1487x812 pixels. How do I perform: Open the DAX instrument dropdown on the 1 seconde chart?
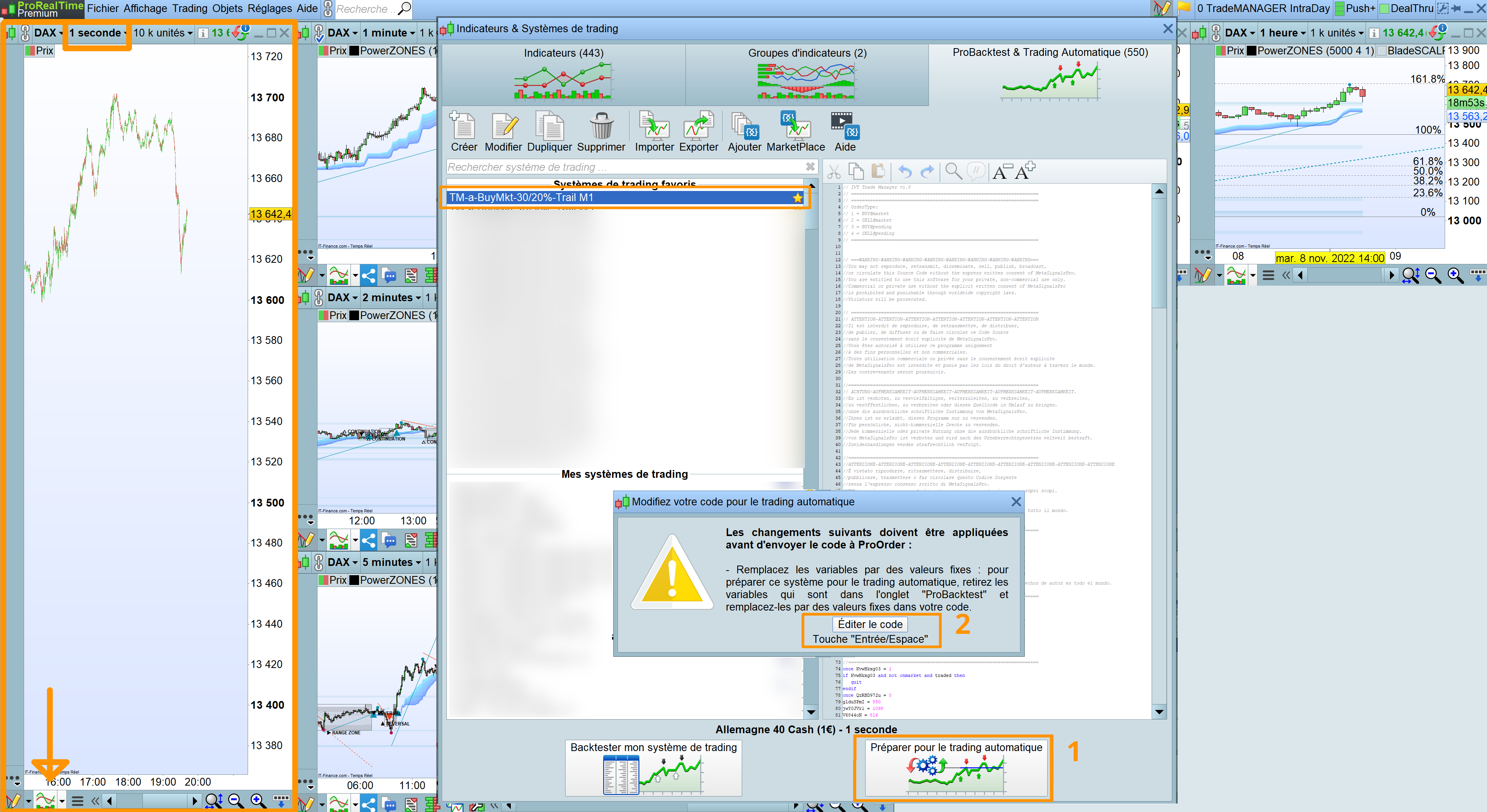(x=49, y=33)
